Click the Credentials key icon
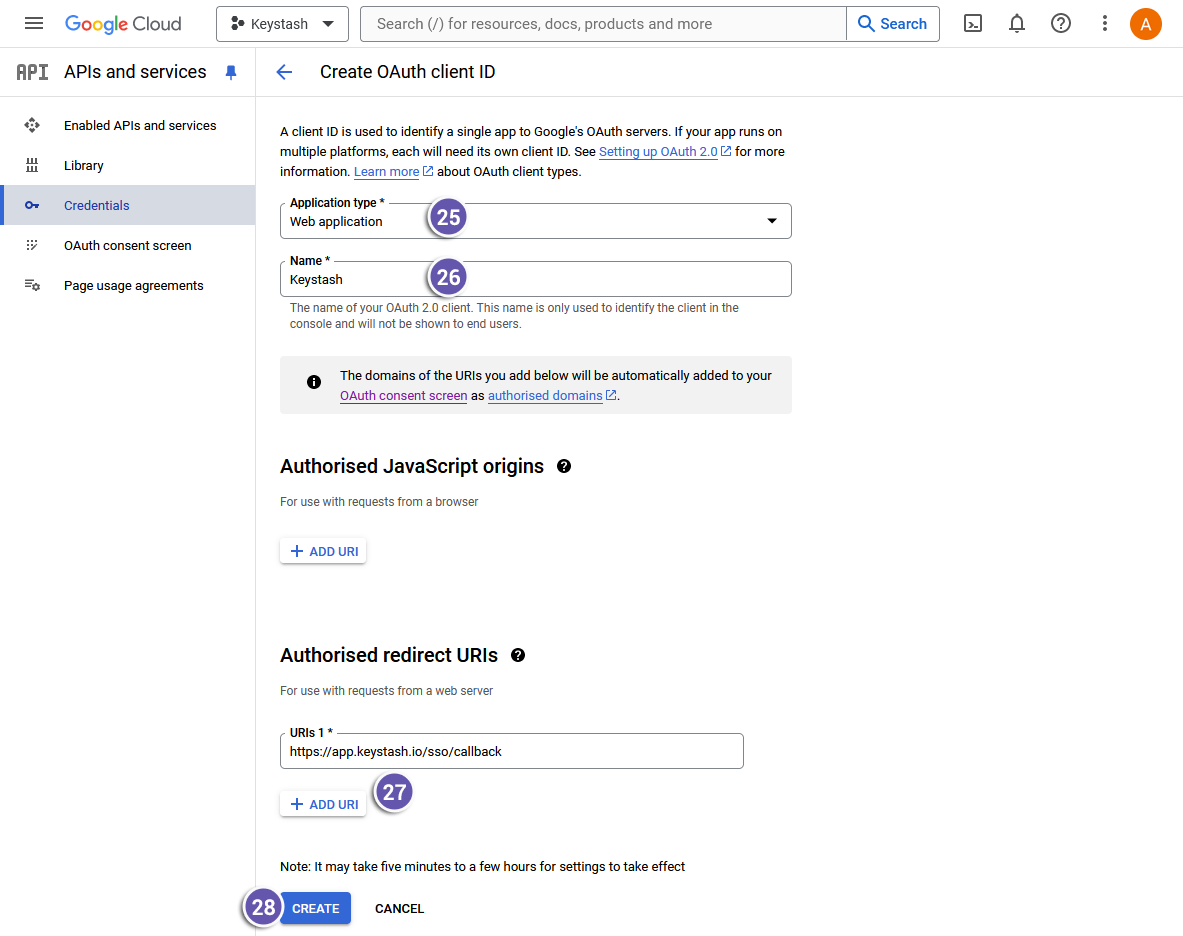This screenshot has width=1183, height=936. tap(32, 205)
